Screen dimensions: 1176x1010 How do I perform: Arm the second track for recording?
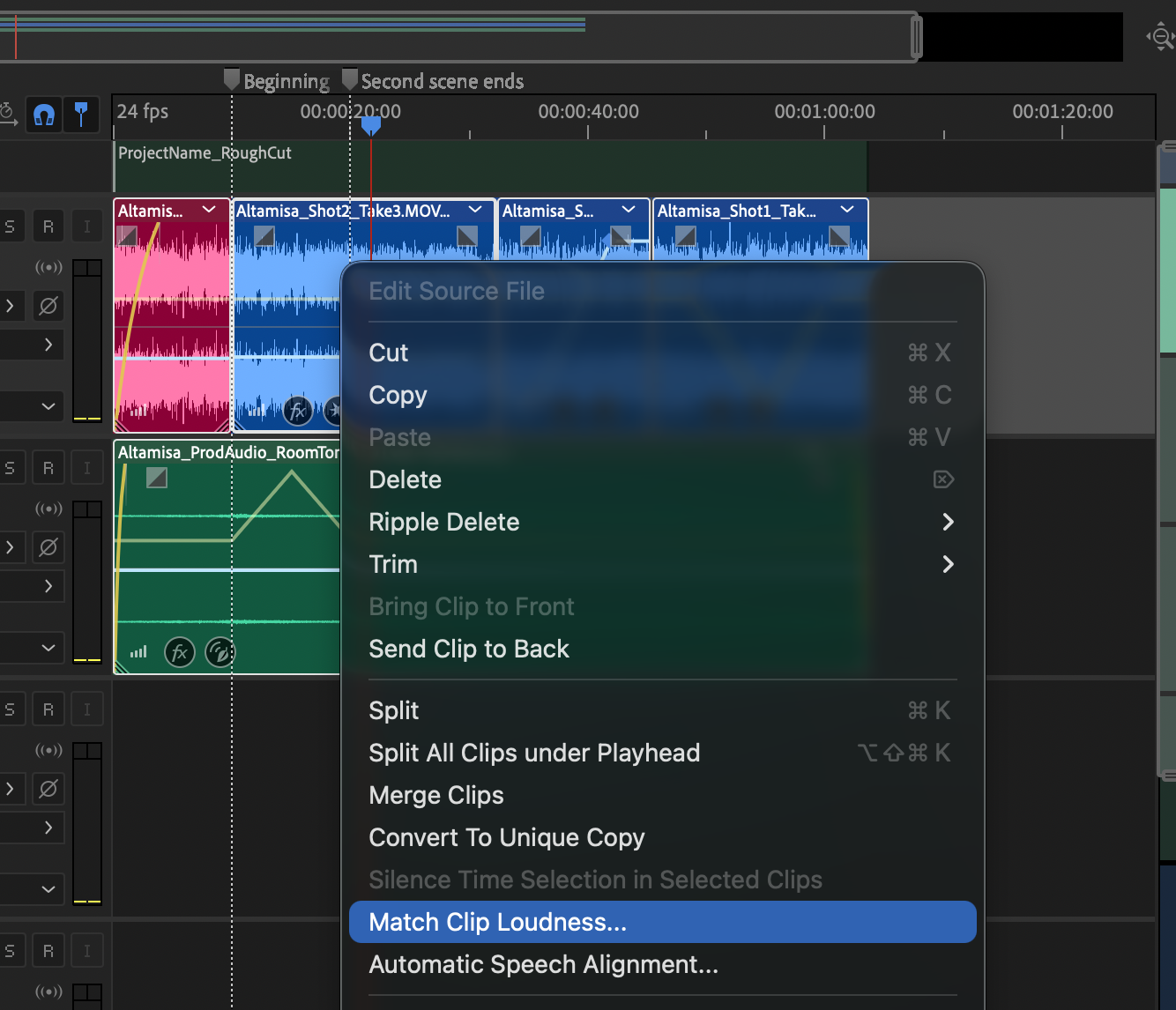click(48, 468)
